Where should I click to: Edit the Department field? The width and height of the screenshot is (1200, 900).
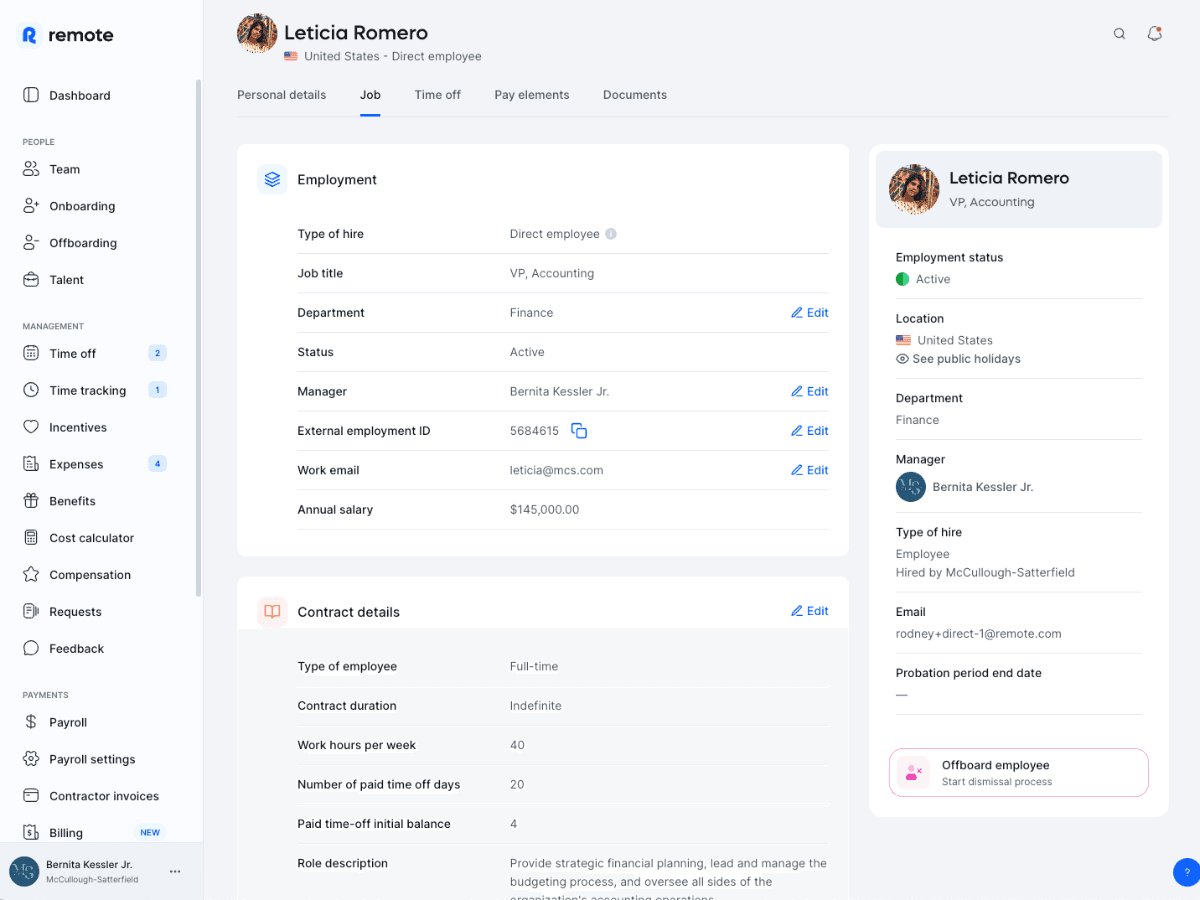(x=809, y=313)
